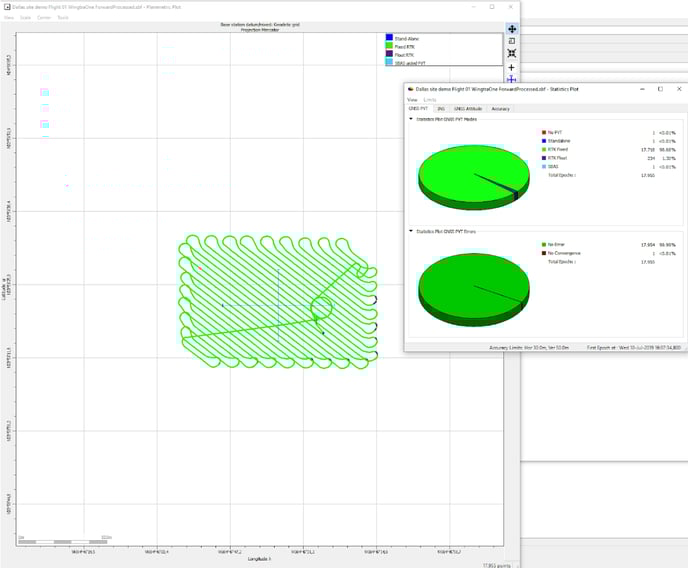This screenshot has height=568, width=688.
Task: Open the Scale menu
Action: (x=25, y=17)
